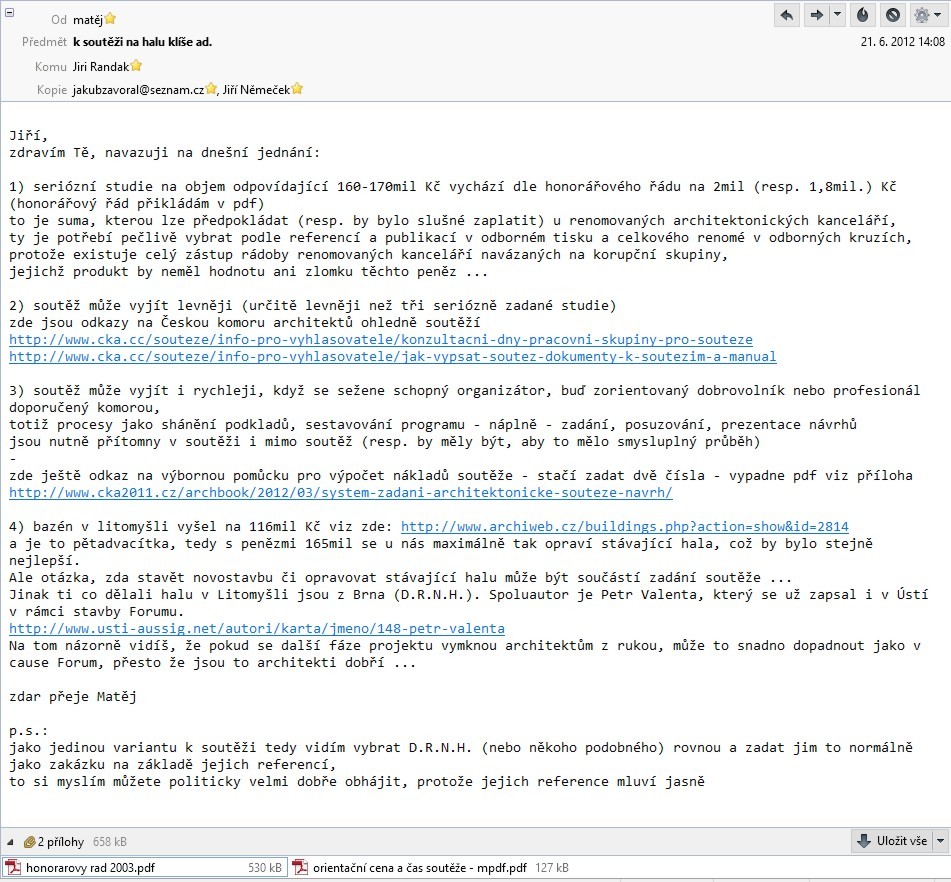951x882 pixels.
Task: Open the usti-aussig.net petr-valenta link
Action: pyautogui.click(x=257, y=628)
